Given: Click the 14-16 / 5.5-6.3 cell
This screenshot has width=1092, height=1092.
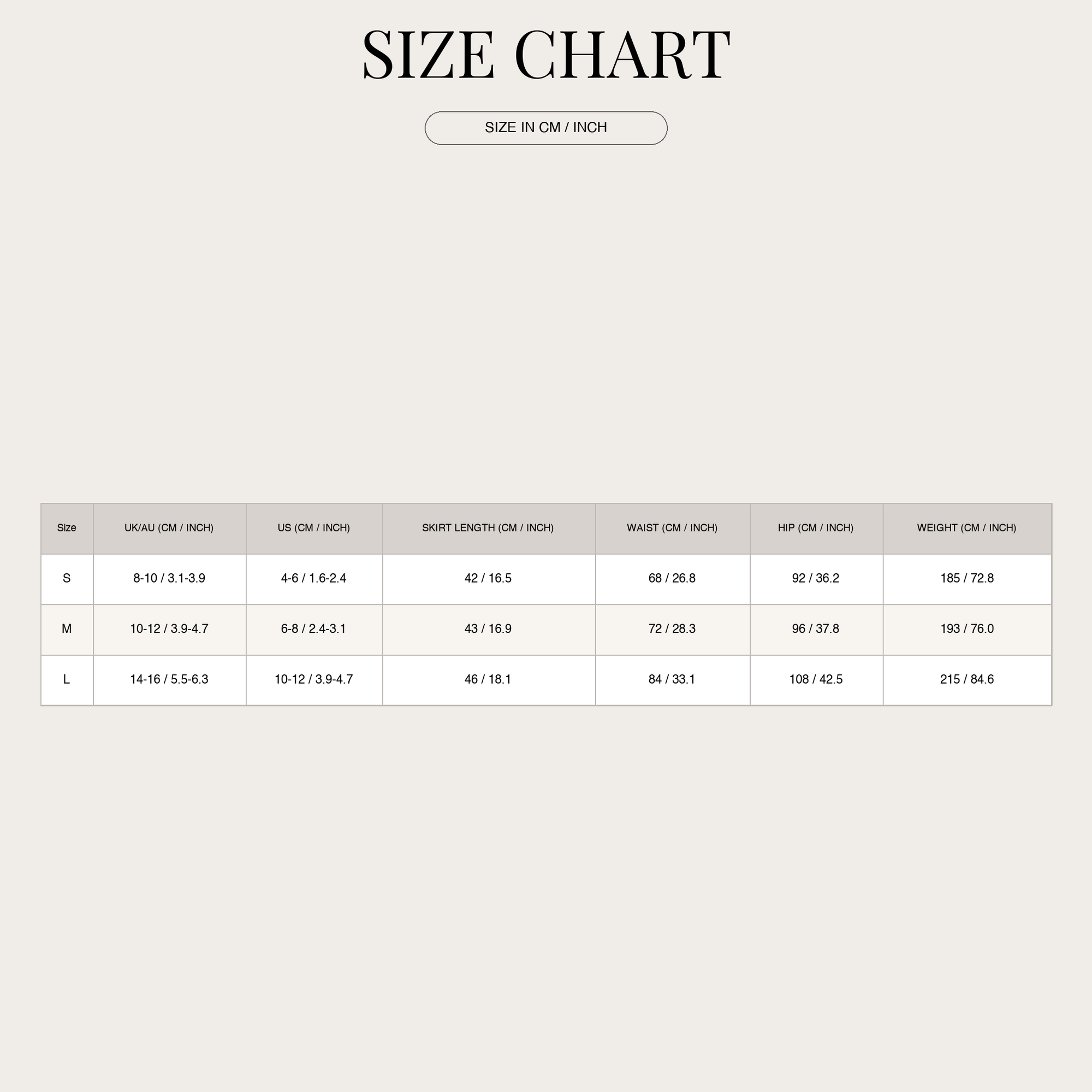Looking at the screenshot, I should pos(170,680).
